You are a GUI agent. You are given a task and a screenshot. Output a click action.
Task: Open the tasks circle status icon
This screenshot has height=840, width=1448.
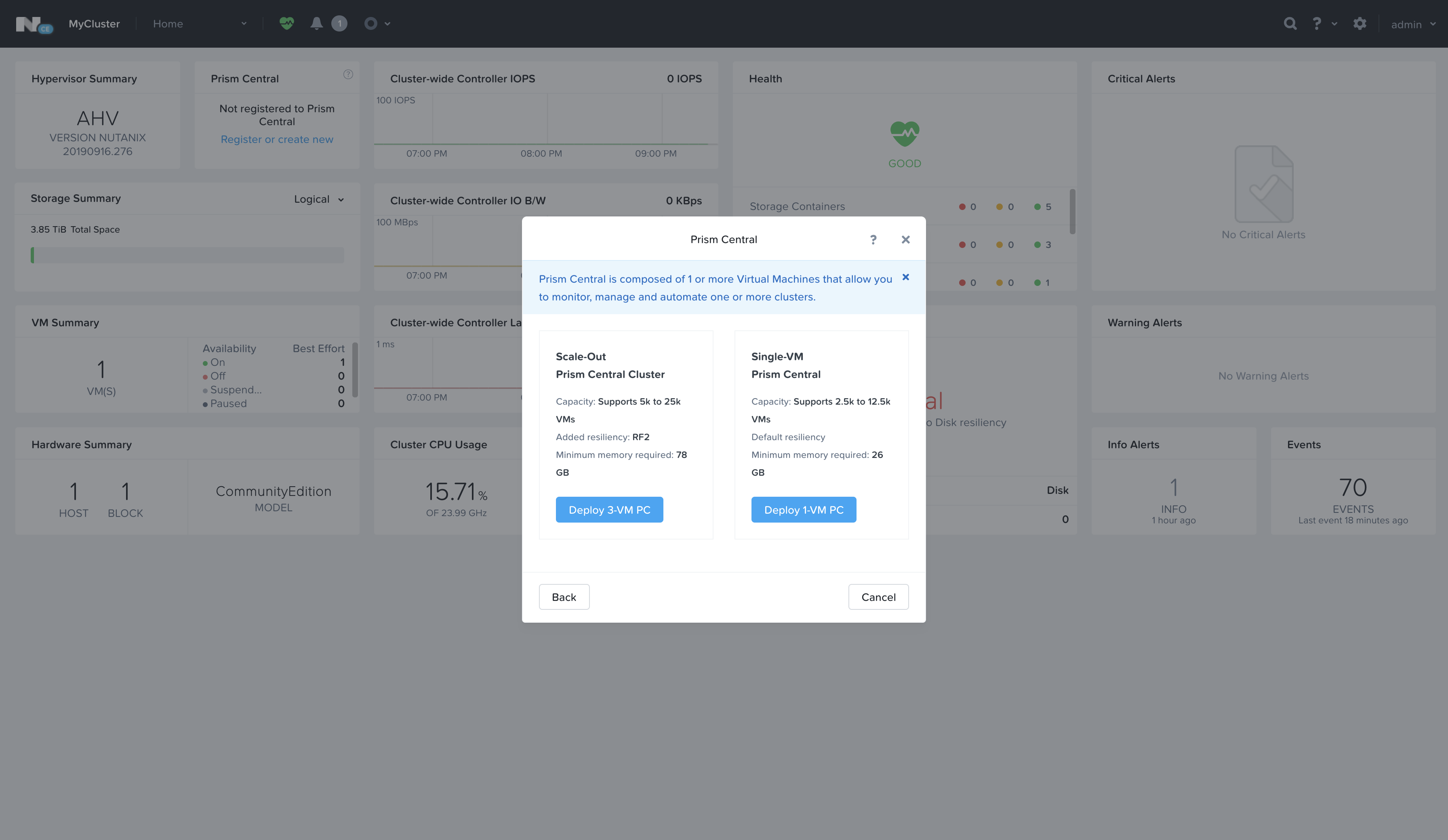coord(370,23)
